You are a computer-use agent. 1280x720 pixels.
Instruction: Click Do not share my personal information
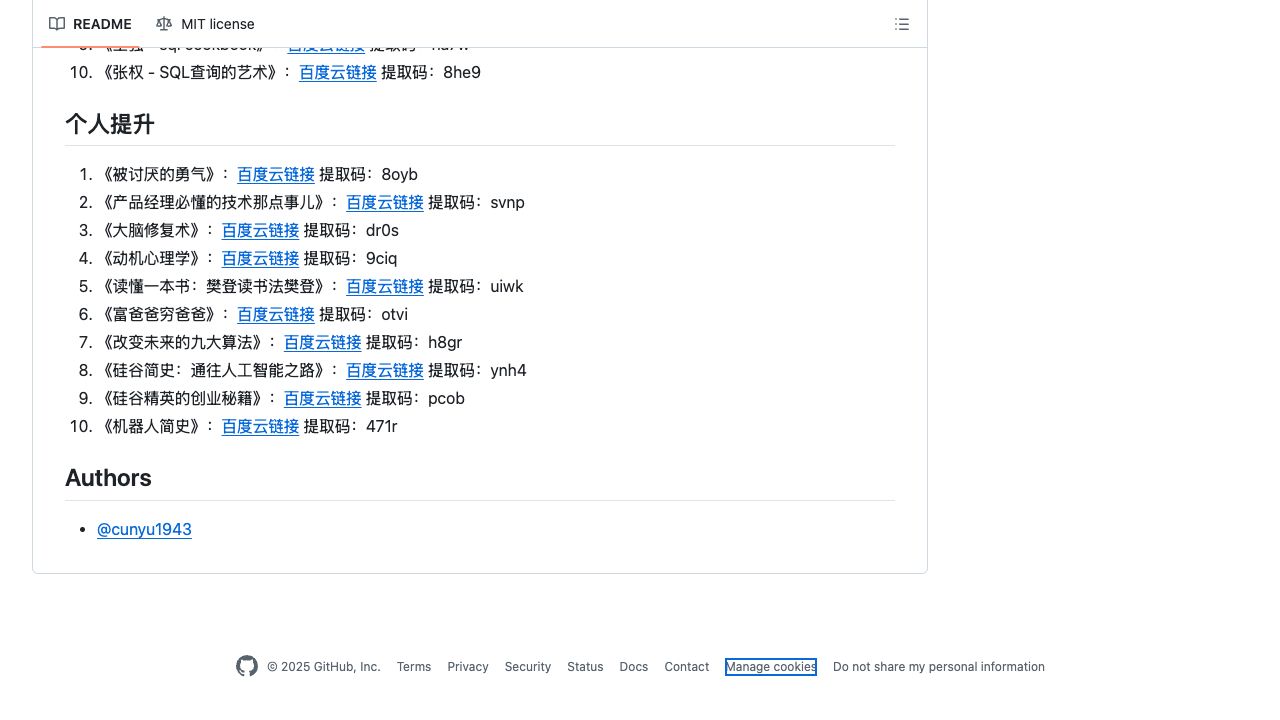[938, 667]
